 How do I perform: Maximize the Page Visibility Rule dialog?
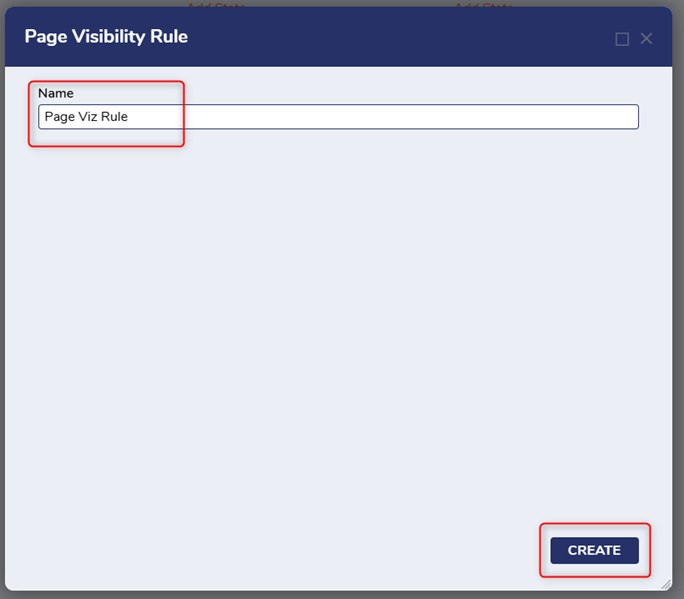coord(622,39)
